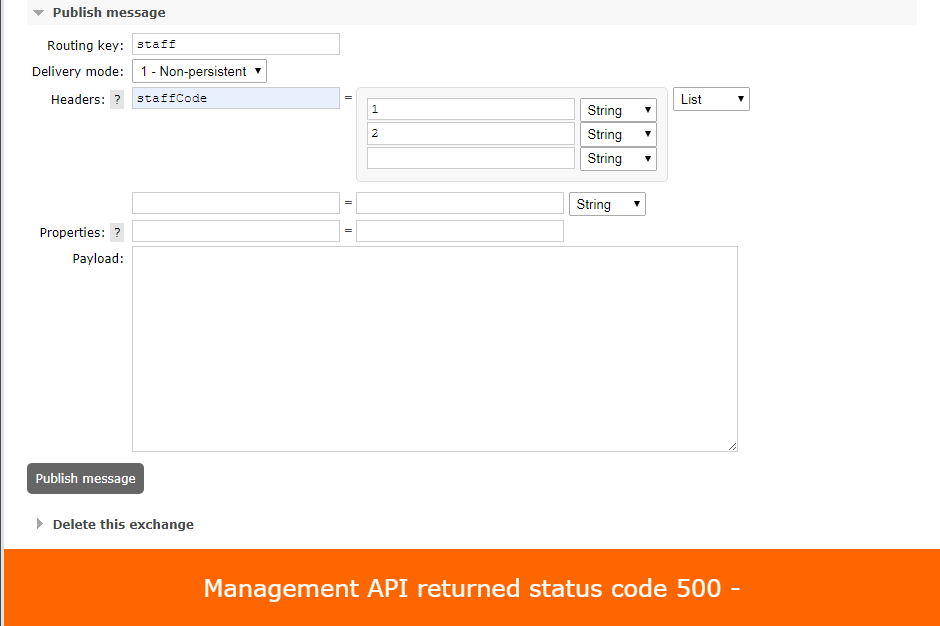
Task: Focus the Routing key field
Action: (236, 44)
